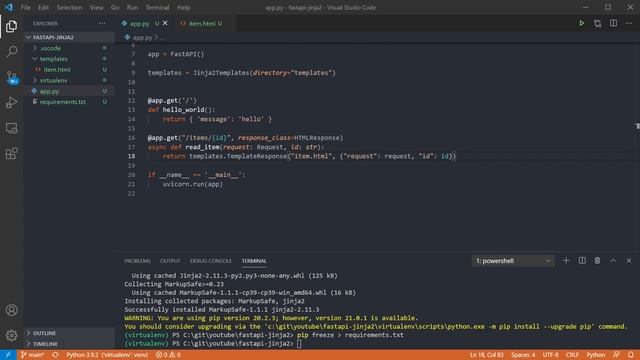Show errors and warnings count in status bar
This screenshot has height=360, width=640.
[168, 355]
